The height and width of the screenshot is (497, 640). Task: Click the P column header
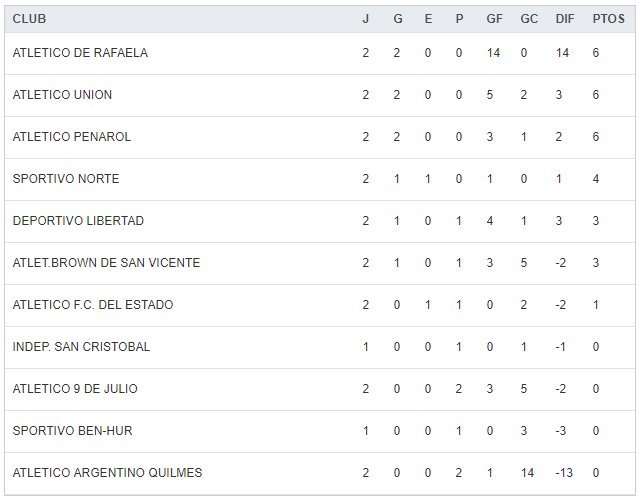click(x=459, y=19)
